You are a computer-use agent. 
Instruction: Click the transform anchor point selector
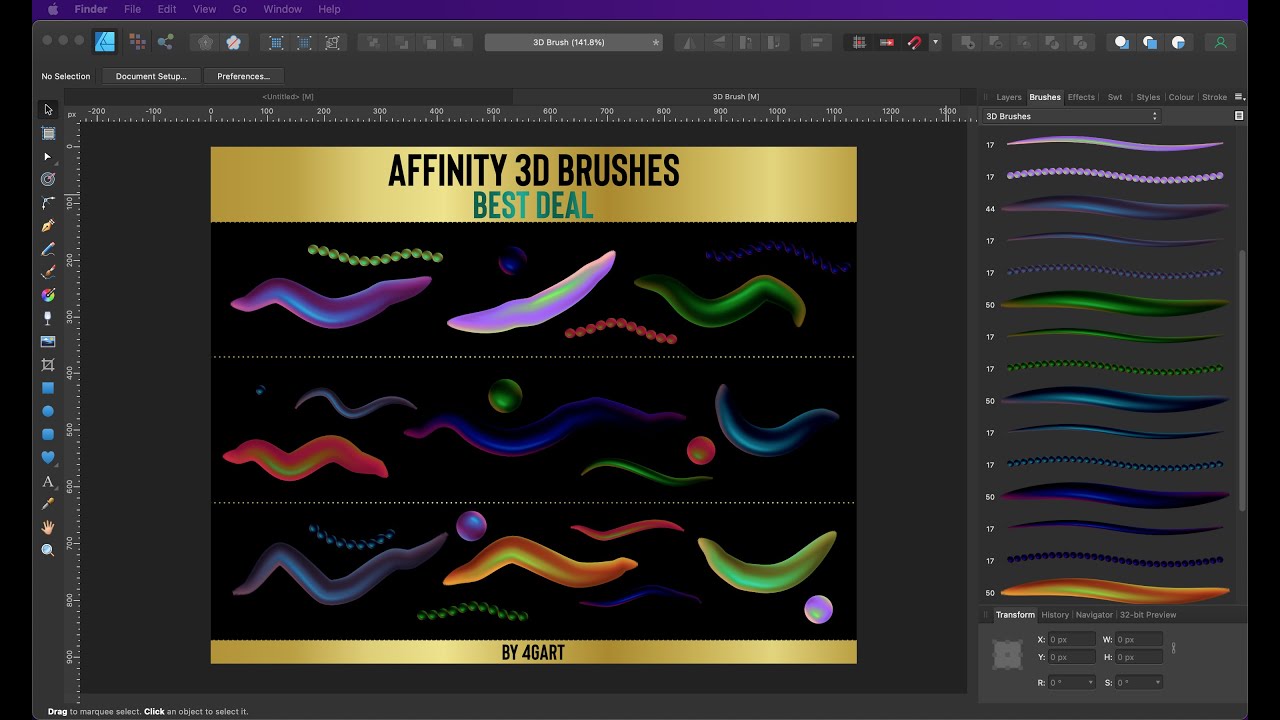point(1007,655)
